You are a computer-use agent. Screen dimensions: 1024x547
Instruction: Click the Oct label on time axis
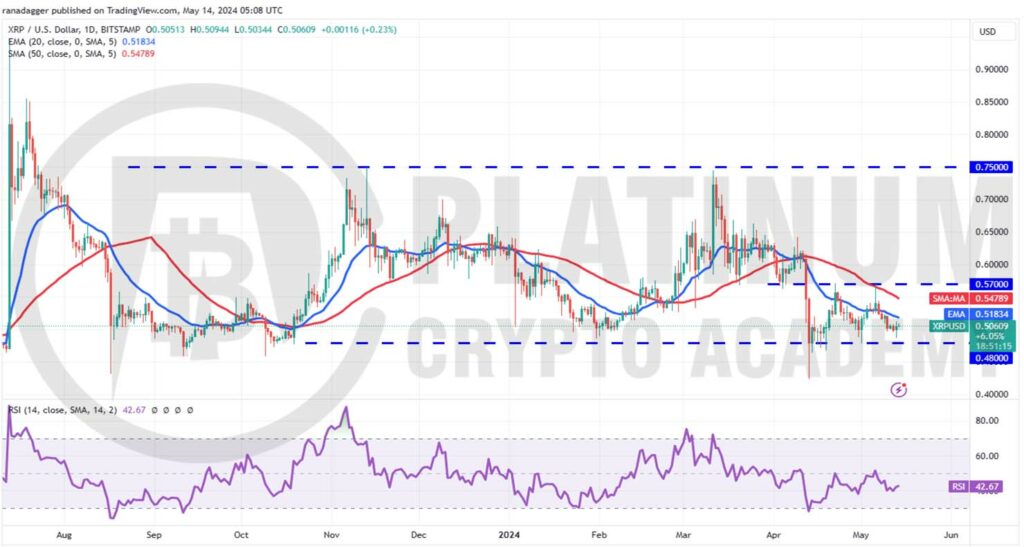tap(241, 535)
